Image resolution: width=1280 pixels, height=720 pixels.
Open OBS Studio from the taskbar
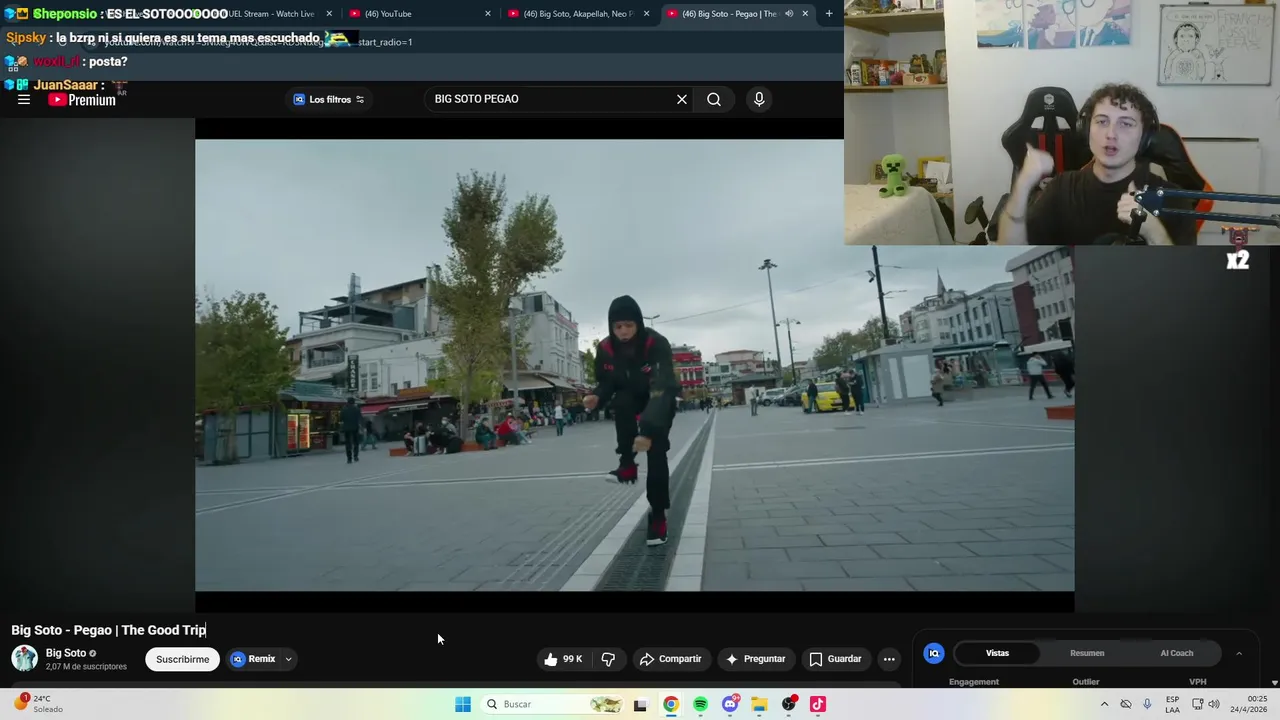click(789, 704)
